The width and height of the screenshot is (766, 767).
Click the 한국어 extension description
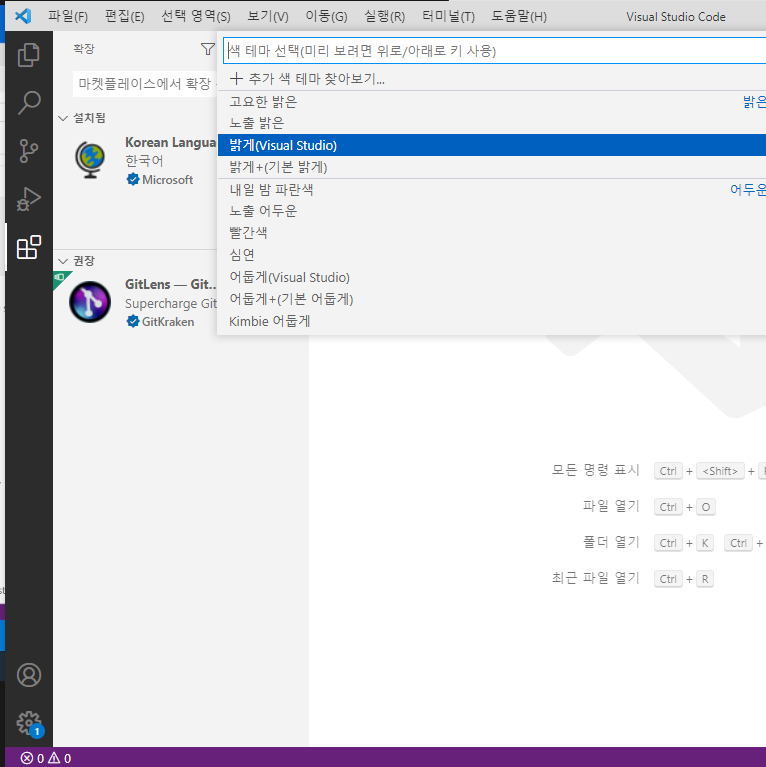[x=144, y=161]
